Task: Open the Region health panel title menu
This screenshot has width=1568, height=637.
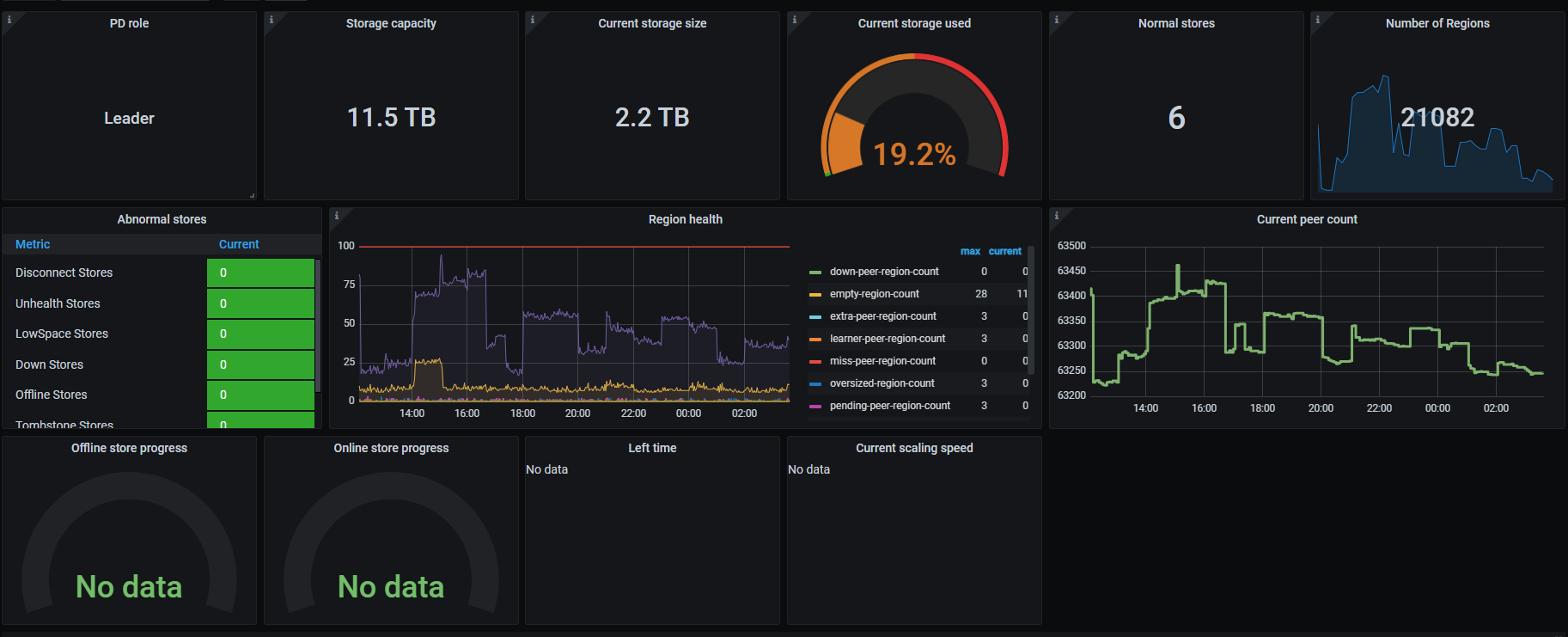Action: pos(685,219)
